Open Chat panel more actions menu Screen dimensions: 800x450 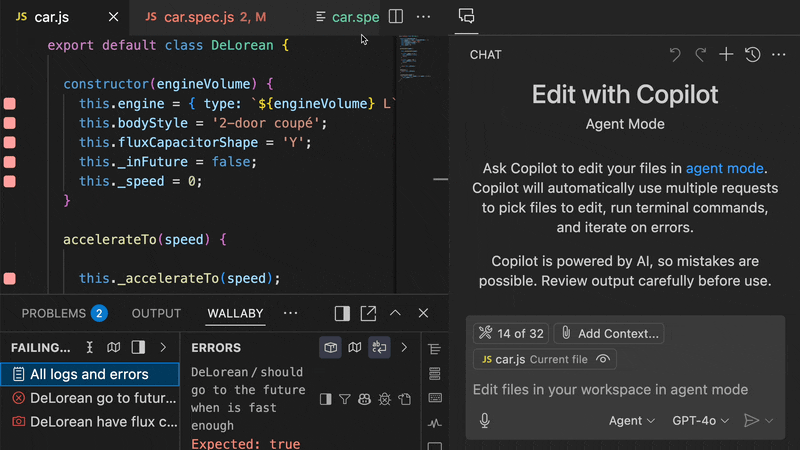pyautogui.click(x=779, y=55)
